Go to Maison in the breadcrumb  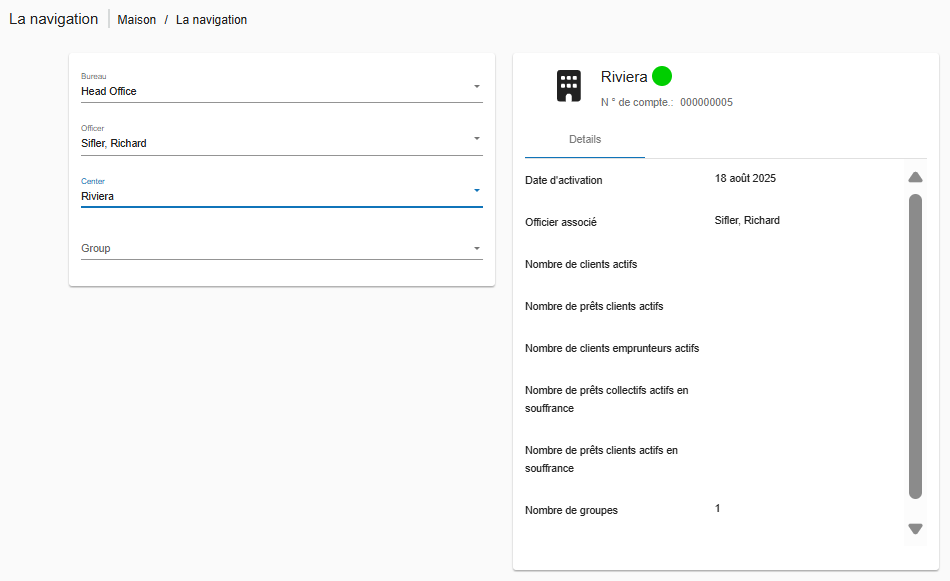(x=137, y=20)
